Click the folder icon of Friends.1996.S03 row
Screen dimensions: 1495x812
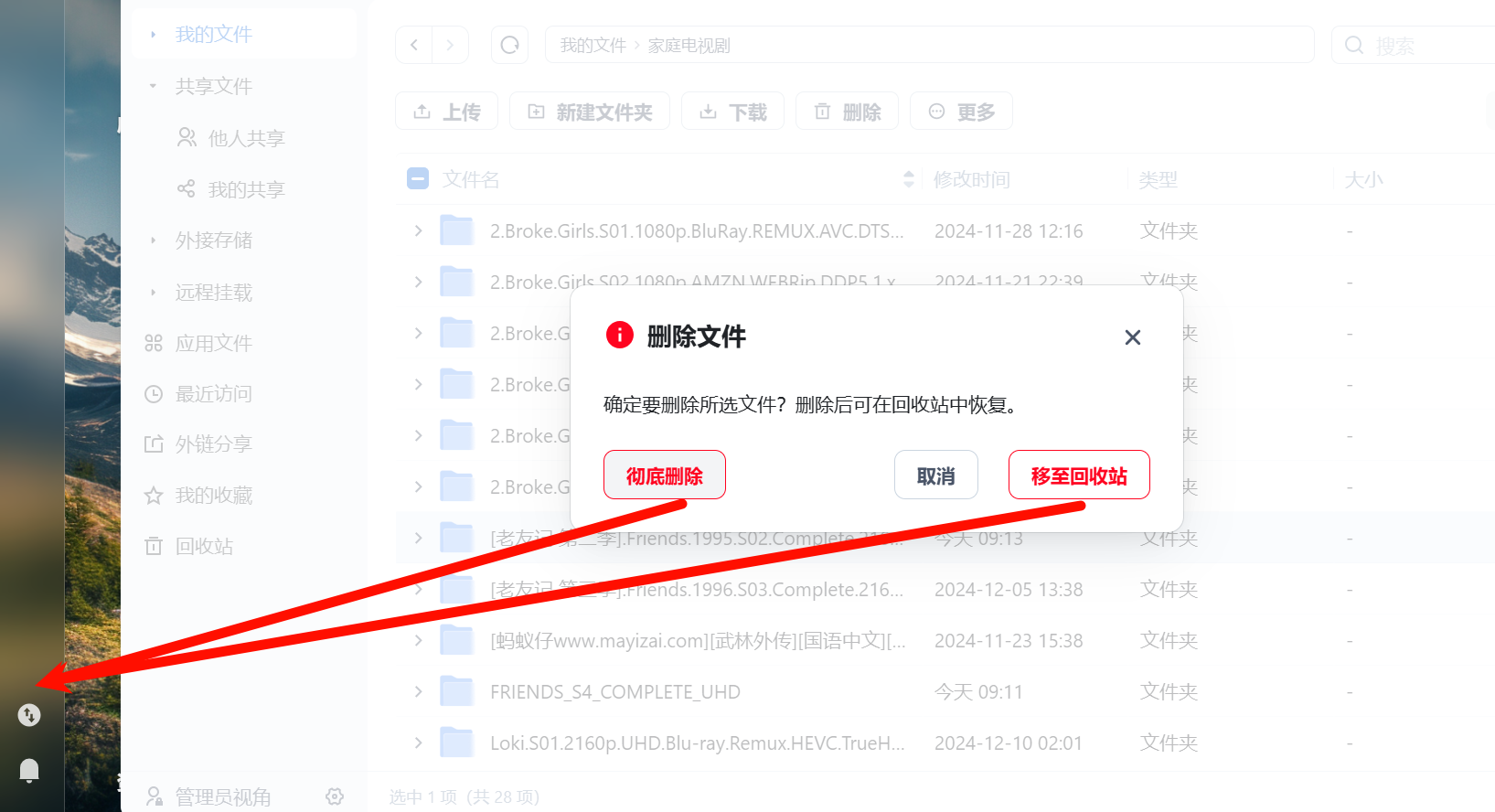456,589
